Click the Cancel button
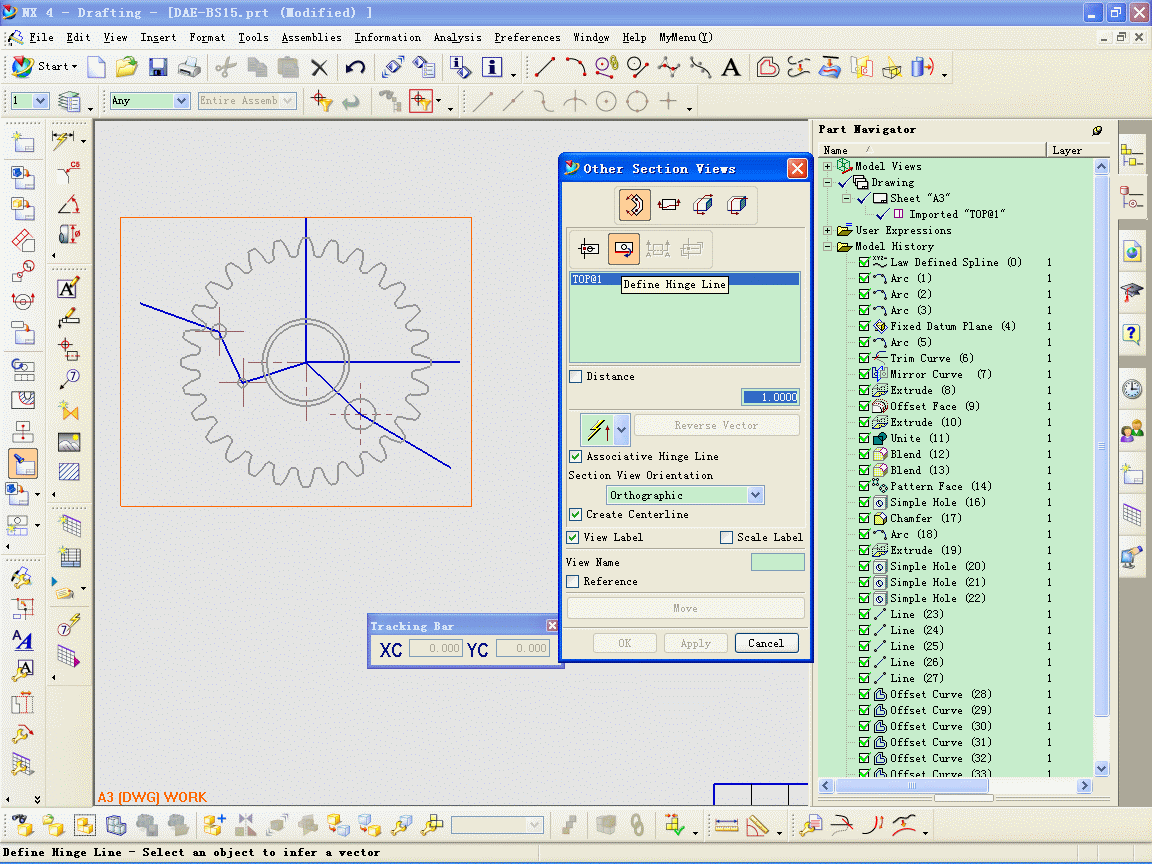This screenshot has height=864, width=1152. pyautogui.click(x=766, y=643)
